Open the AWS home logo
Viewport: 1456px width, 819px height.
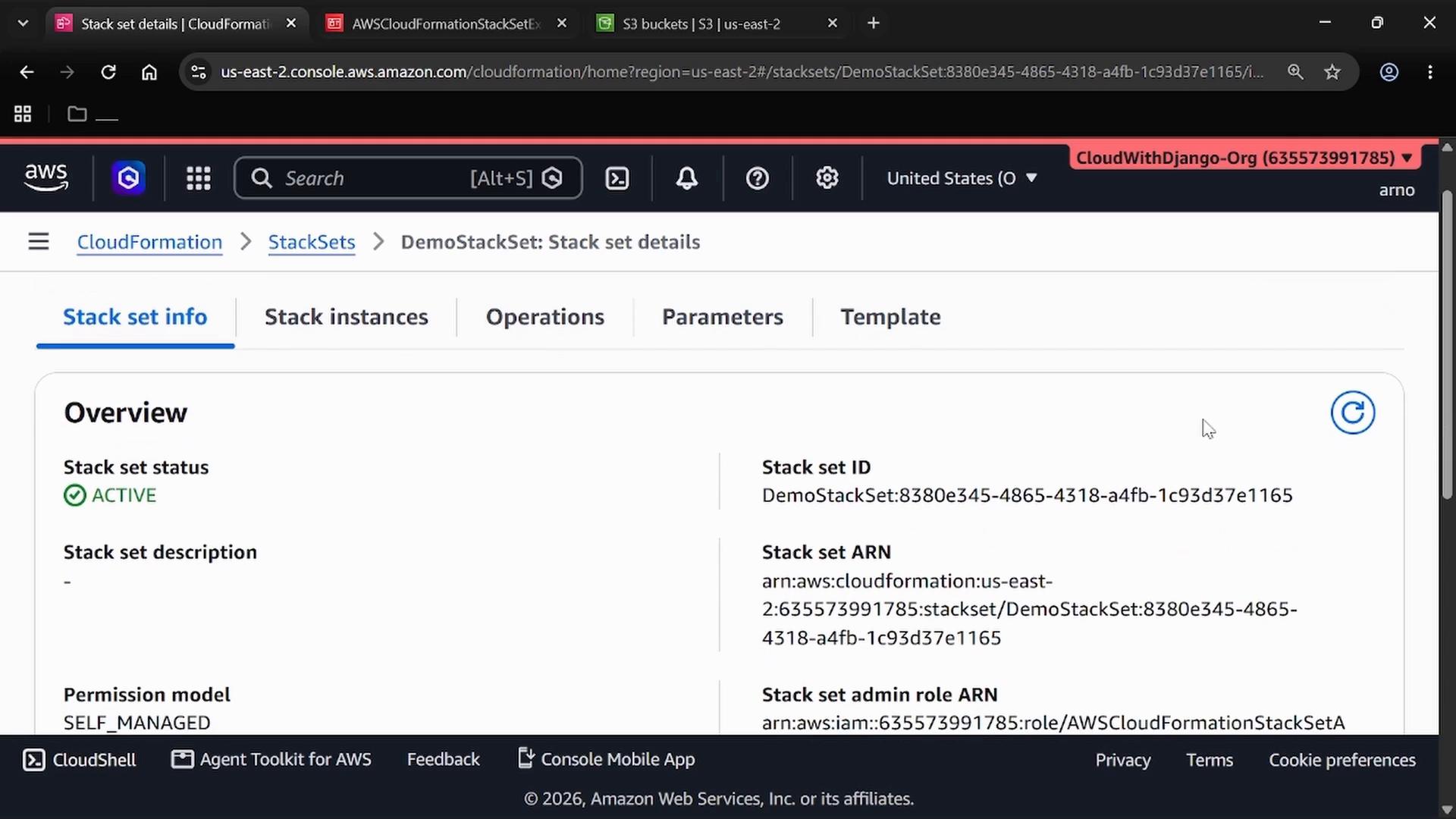[46, 177]
